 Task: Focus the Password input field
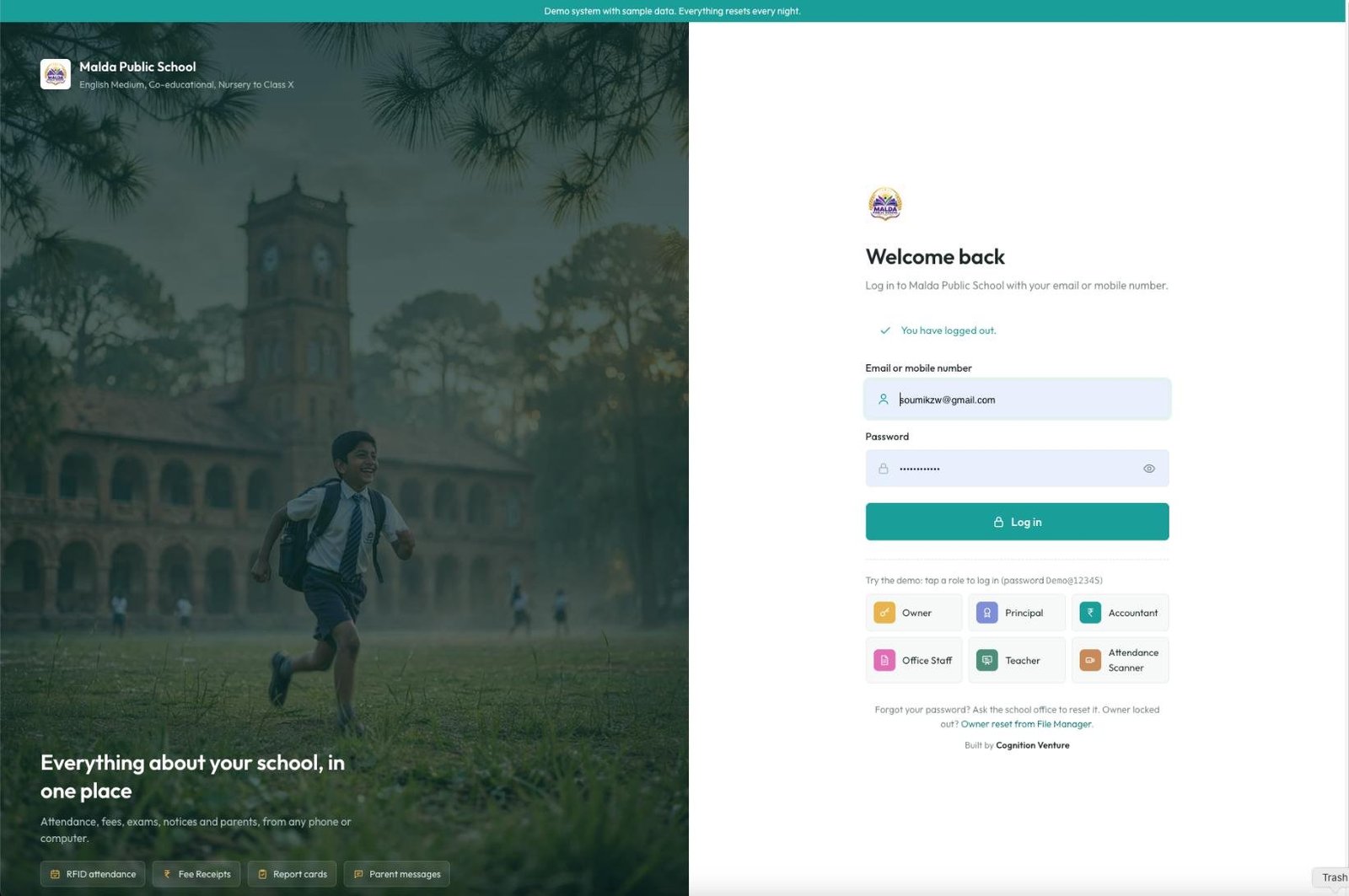tap(1017, 469)
